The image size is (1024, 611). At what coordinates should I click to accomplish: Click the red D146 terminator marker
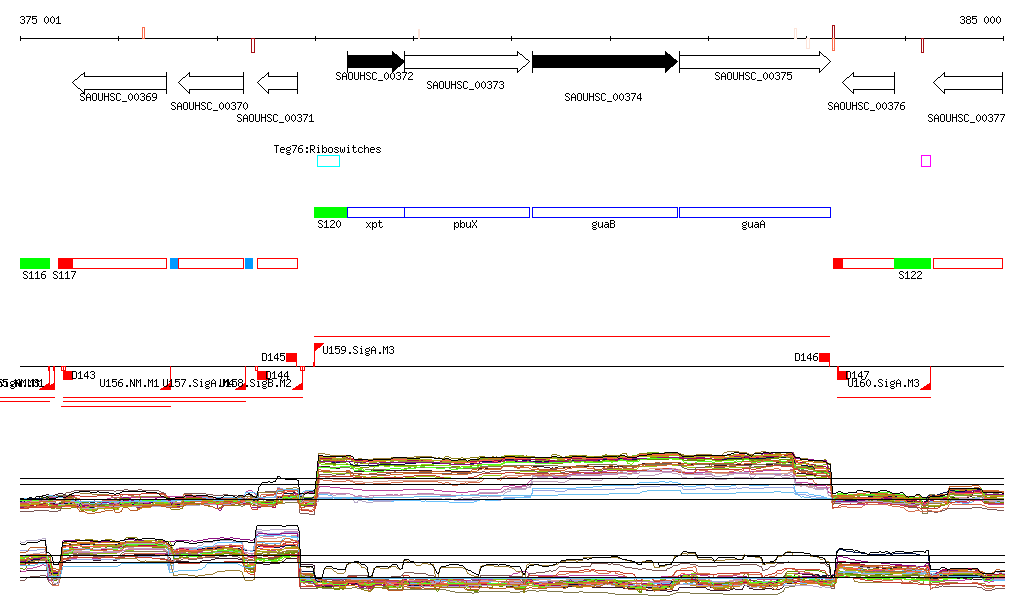(825, 357)
